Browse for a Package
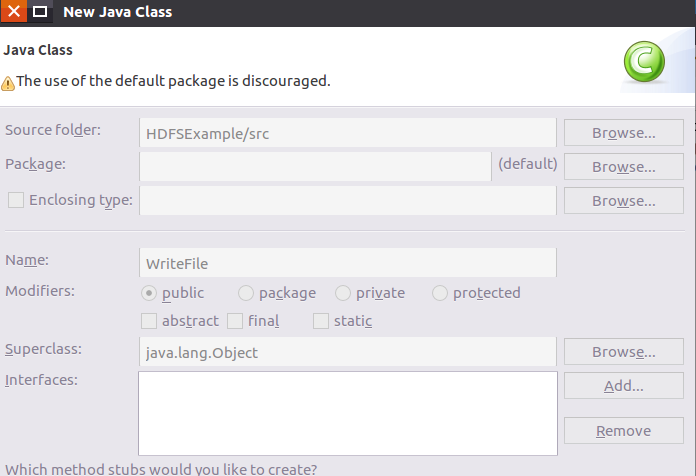The height and width of the screenshot is (476, 696). tap(623, 166)
